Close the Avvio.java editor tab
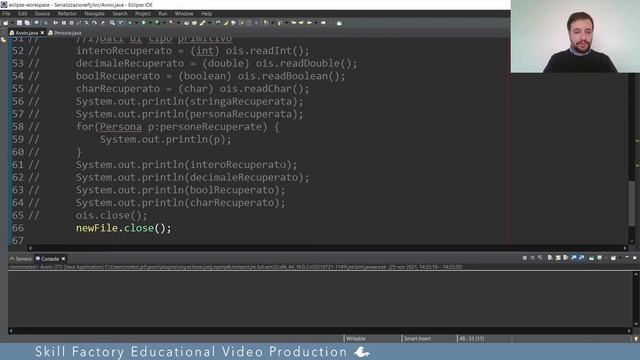 point(42,33)
